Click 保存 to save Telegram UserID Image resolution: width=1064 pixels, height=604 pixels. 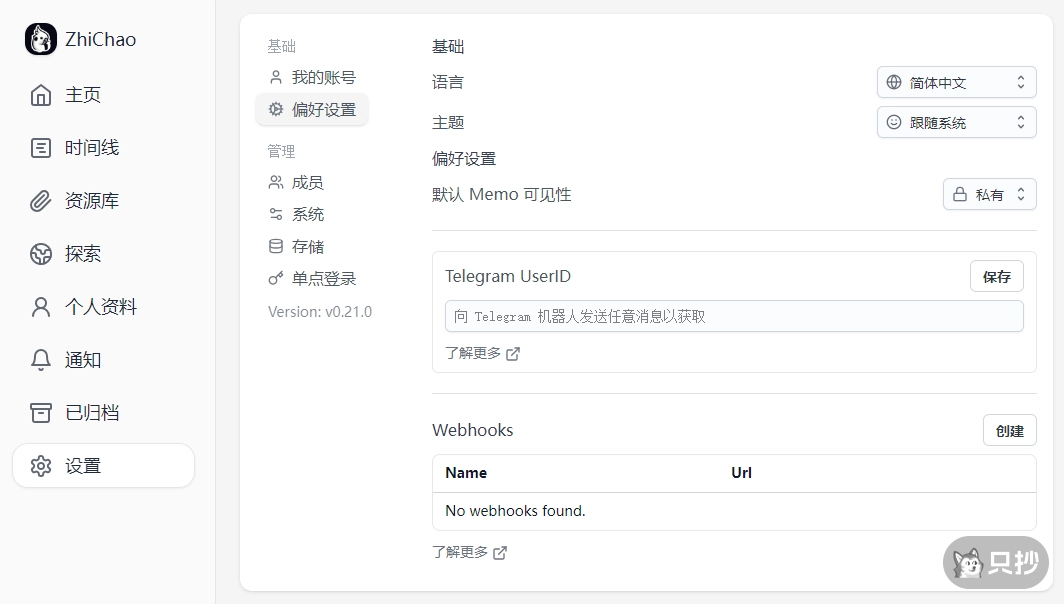tap(996, 277)
